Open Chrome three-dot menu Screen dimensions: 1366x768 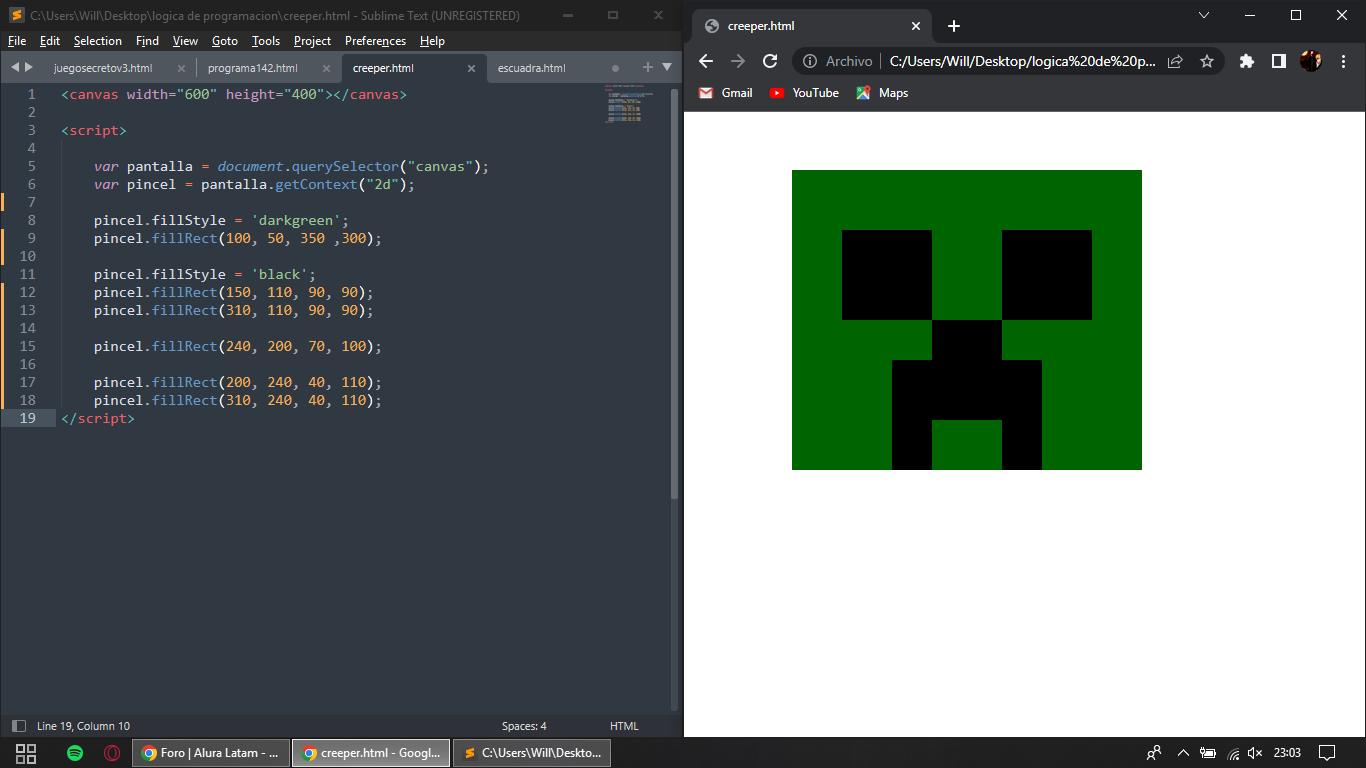point(1343,61)
